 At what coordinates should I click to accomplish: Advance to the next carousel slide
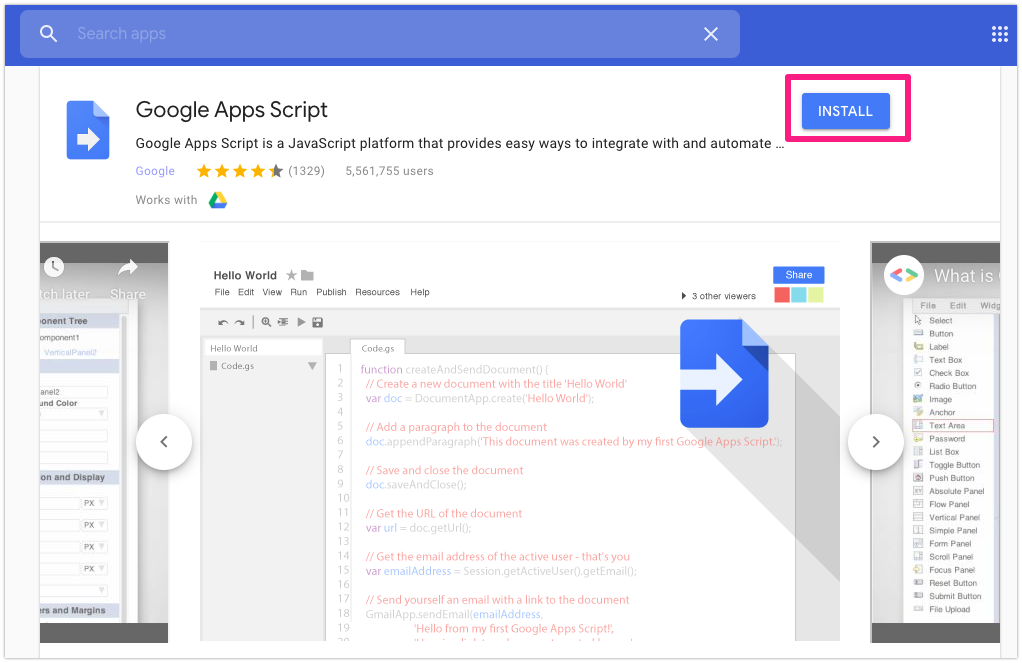pos(876,441)
